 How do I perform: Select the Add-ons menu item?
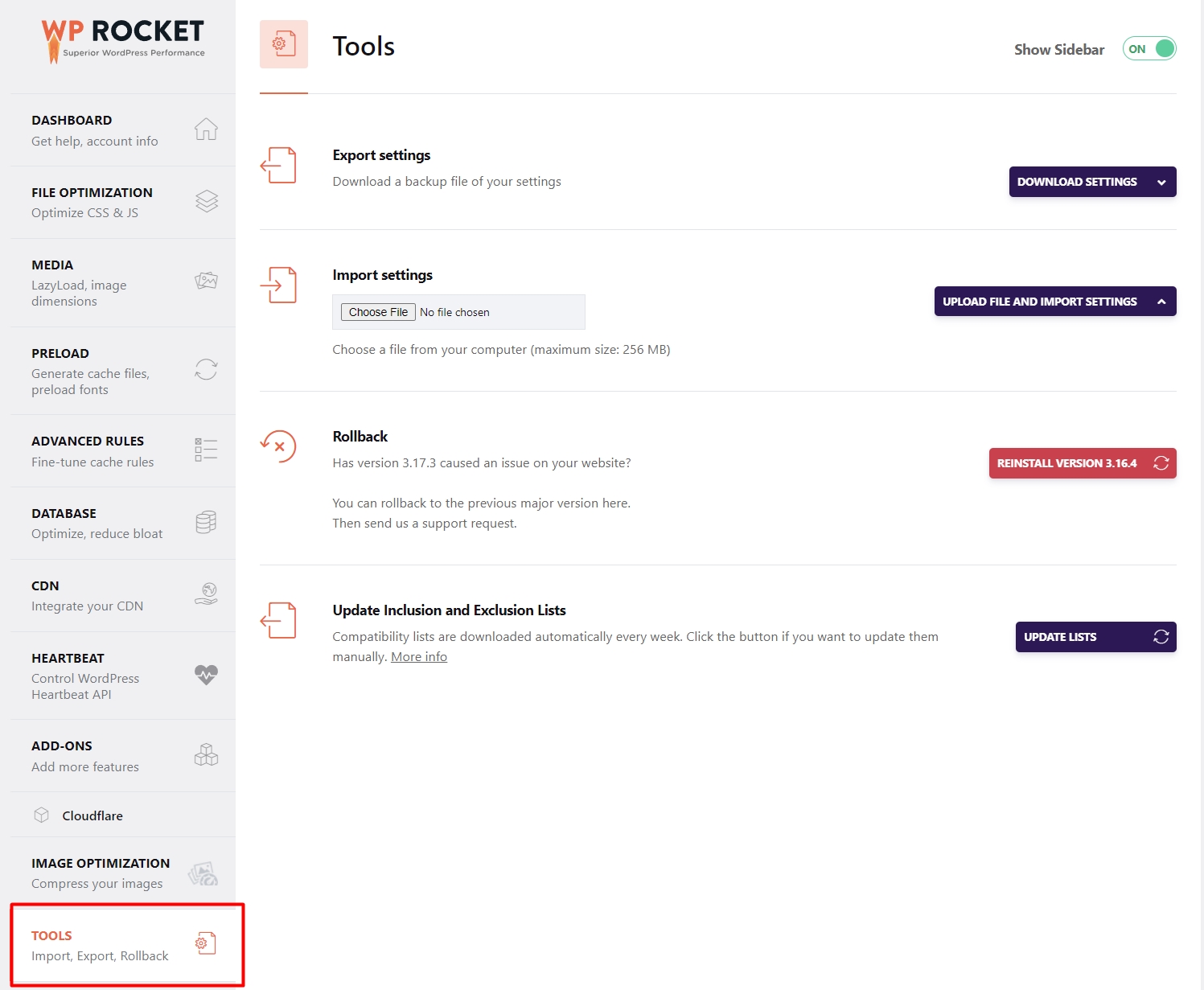(x=122, y=756)
